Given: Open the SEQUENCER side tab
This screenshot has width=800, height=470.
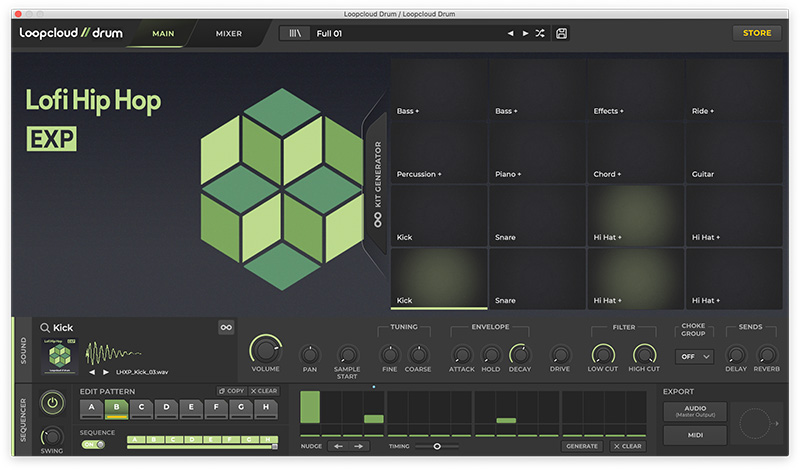Looking at the screenshot, I should (x=23, y=420).
